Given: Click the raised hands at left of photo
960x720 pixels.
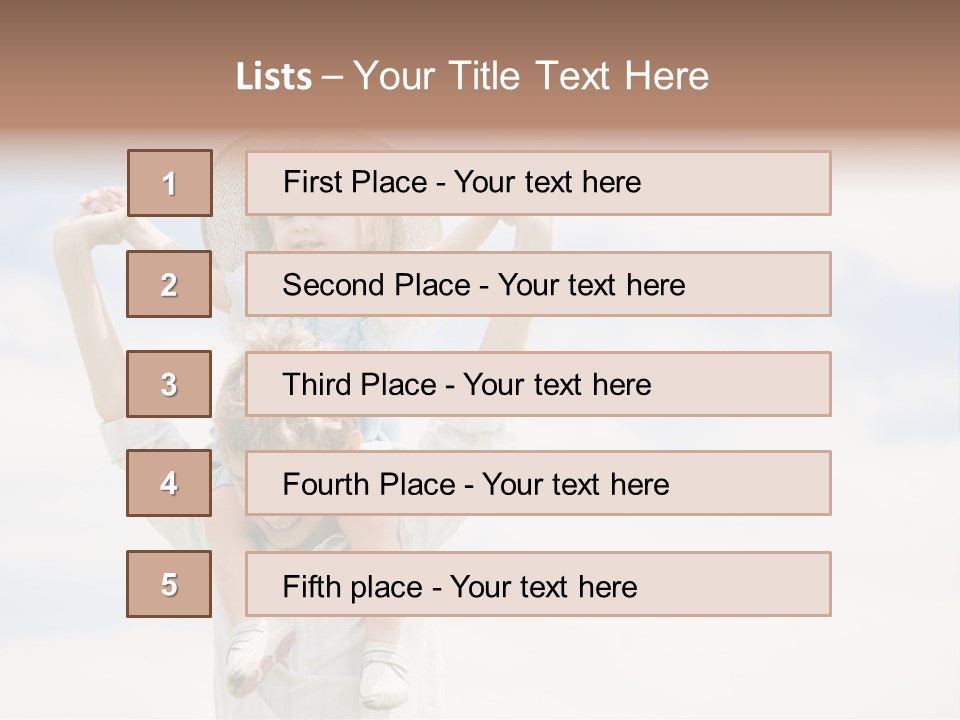Looking at the screenshot, I should pos(100,203).
